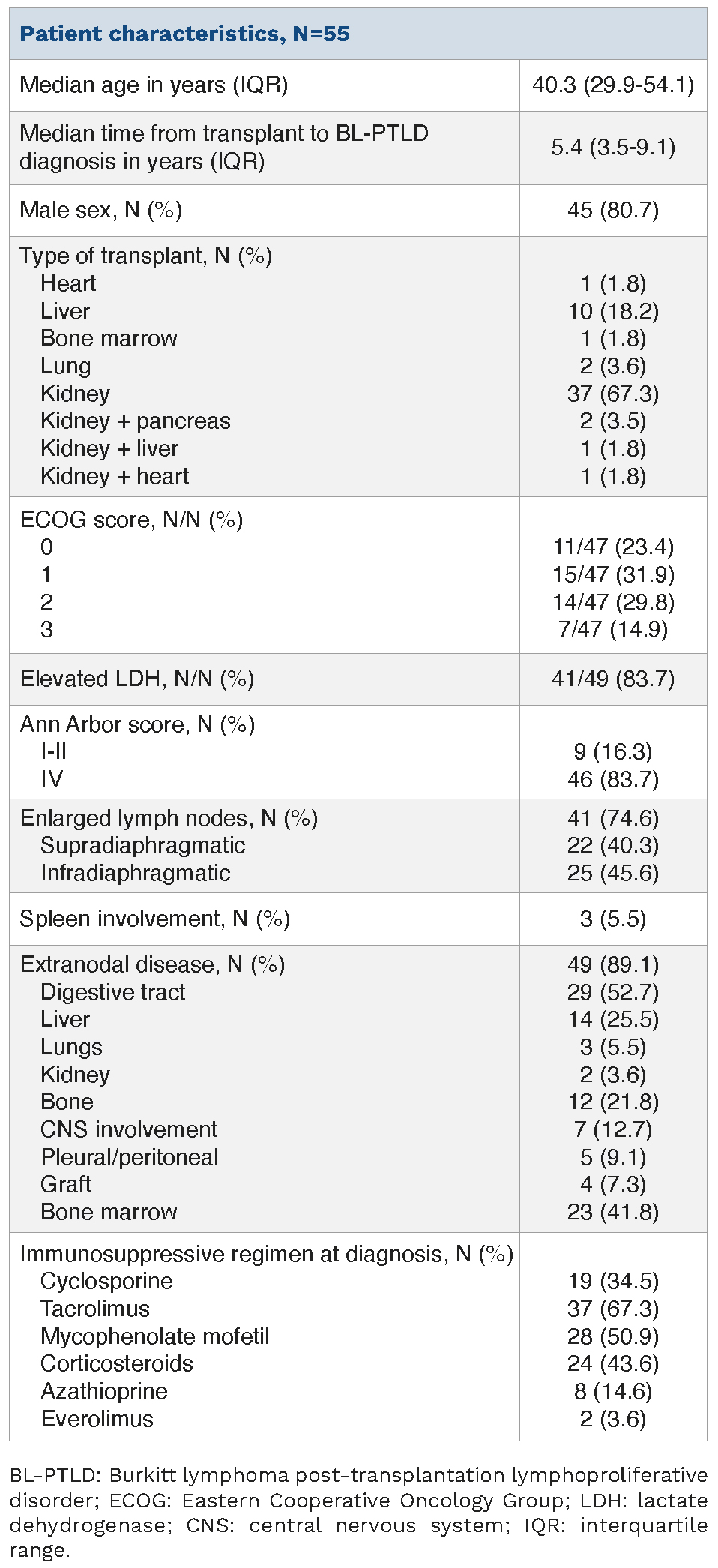Click the "Mycophenolate mofetil" row label

click(155, 1336)
